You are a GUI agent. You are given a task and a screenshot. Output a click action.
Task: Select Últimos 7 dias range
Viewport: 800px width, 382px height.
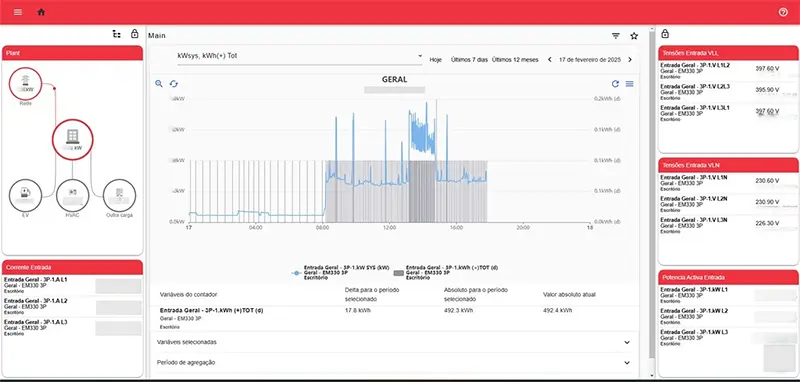pos(469,60)
